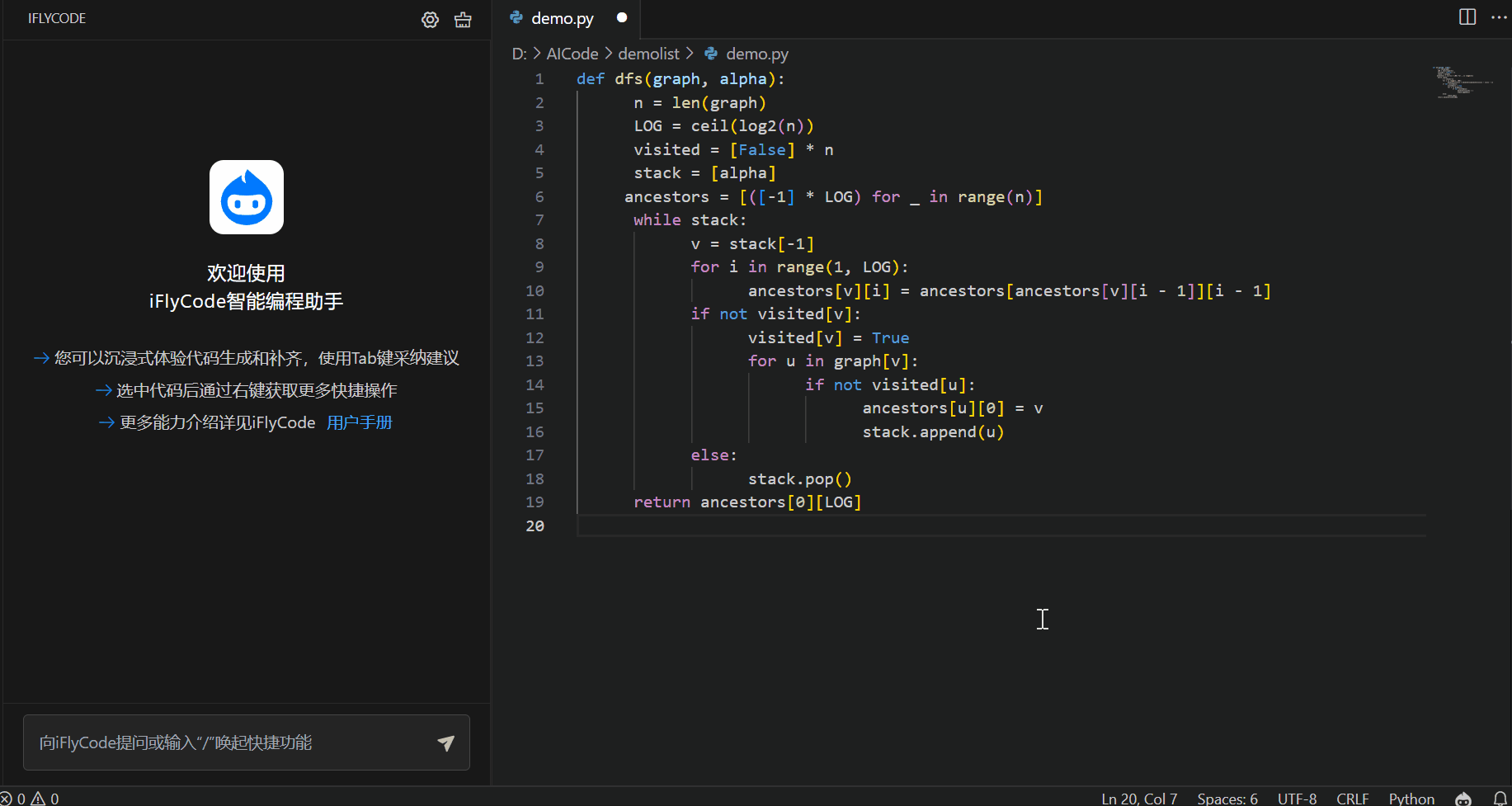1512x806 pixels.
Task: Open notifications bell in status bar
Action: tap(1500, 798)
